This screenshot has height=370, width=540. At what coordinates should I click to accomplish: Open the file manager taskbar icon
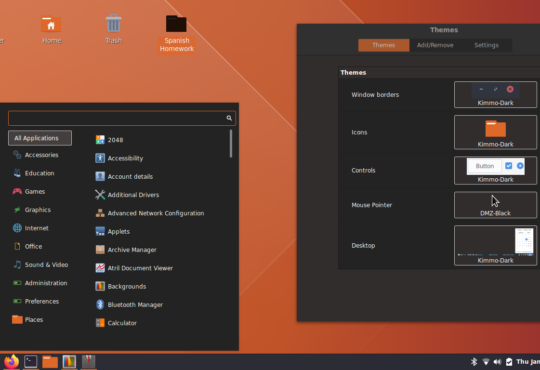pyautogui.click(x=50, y=362)
